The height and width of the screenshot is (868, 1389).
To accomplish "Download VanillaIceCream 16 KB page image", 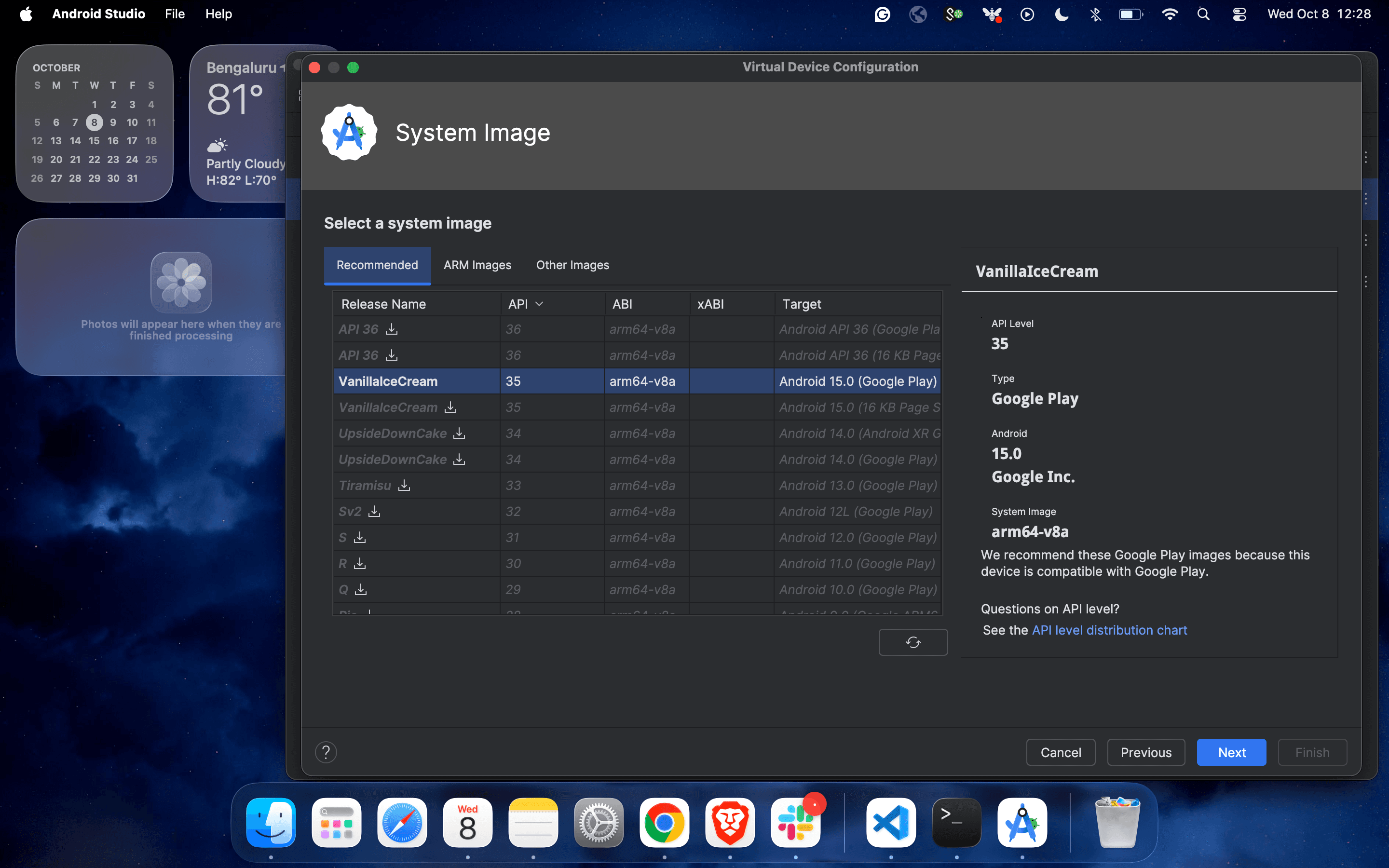I will tap(450, 407).
